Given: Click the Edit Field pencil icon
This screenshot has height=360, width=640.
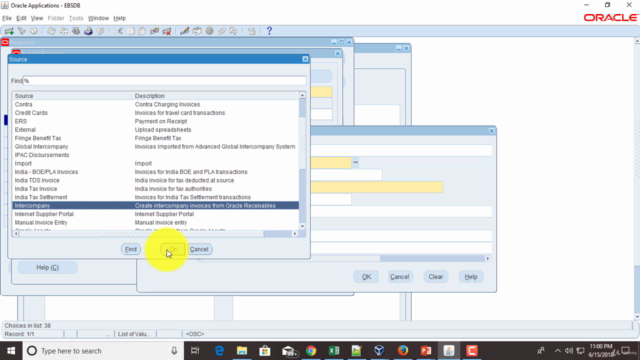Looking at the screenshot, I should (x=184, y=31).
